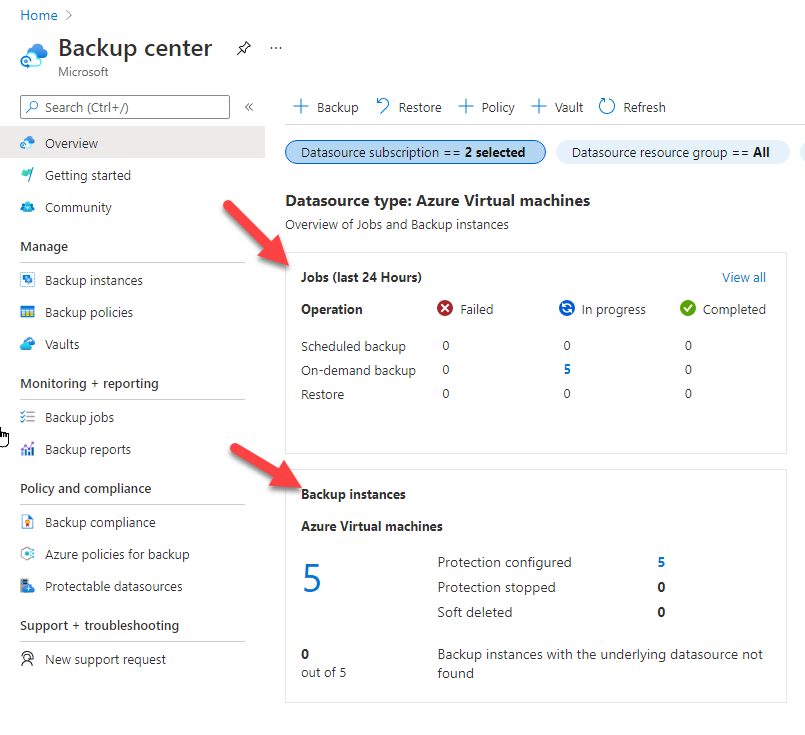Click the Community people icon
This screenshot has height=735, width=805.
pyautogui.click(x=27, y=207)
